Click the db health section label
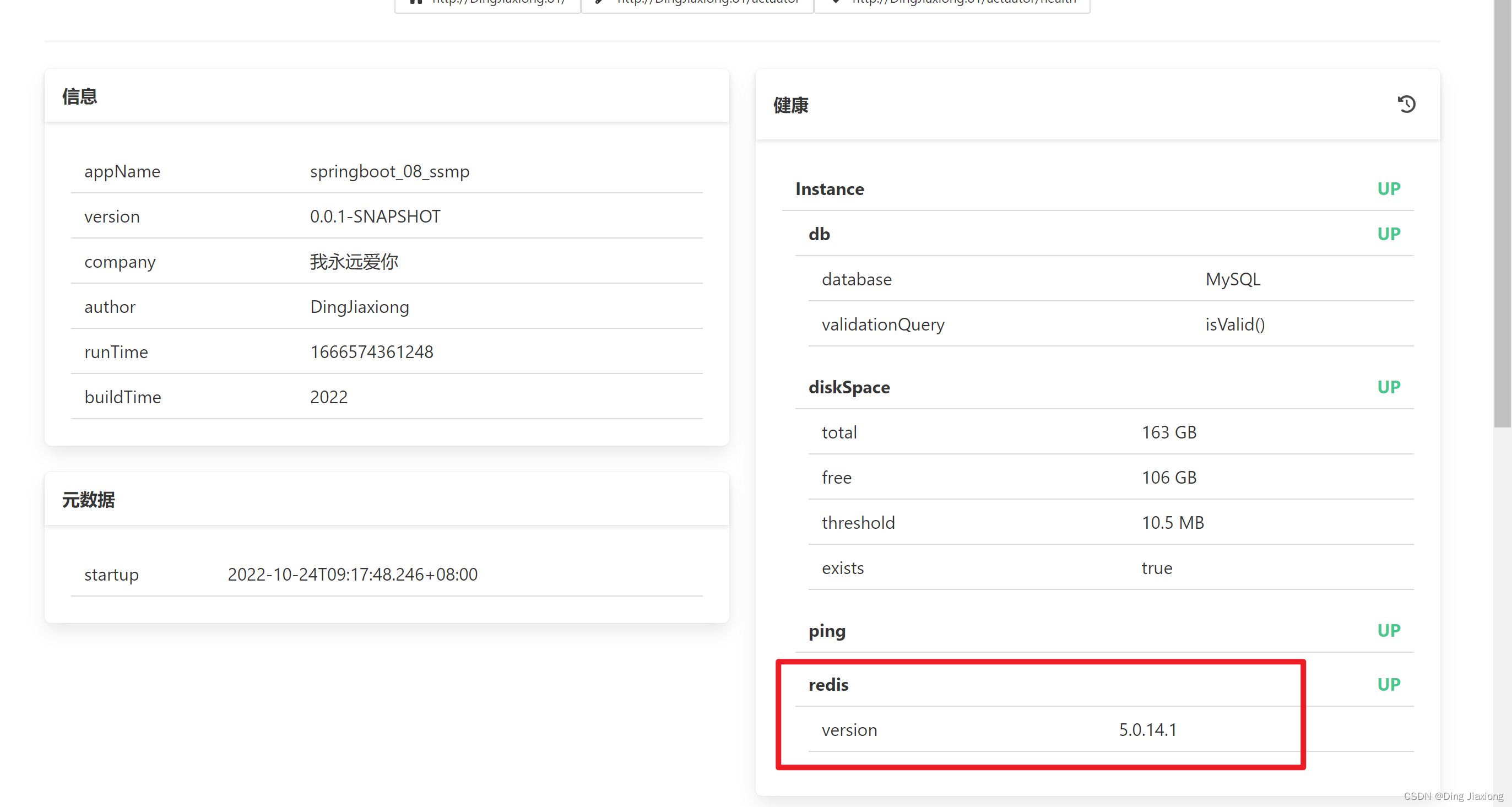The width and height of the screenshot is (1512, 807). tap(819, 234)
